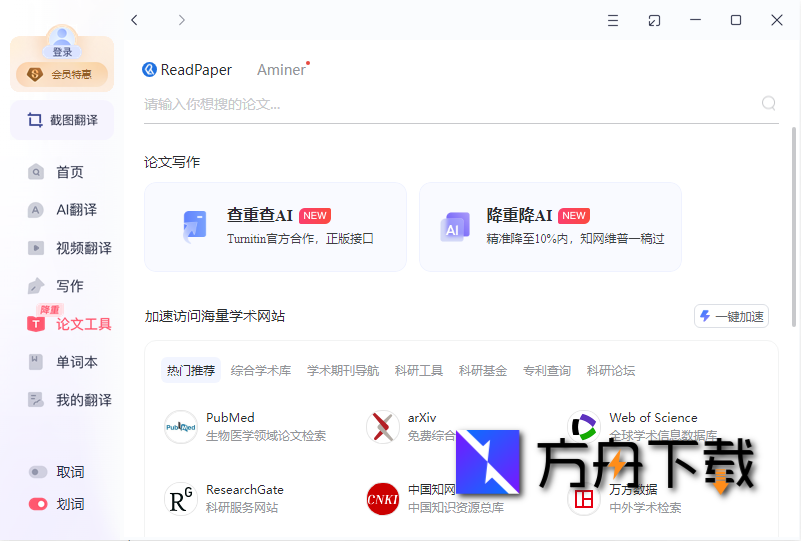Screen dimensions: 801x541
Task: Click the 查重查AI document icon
Action: [x=194, y=226]
